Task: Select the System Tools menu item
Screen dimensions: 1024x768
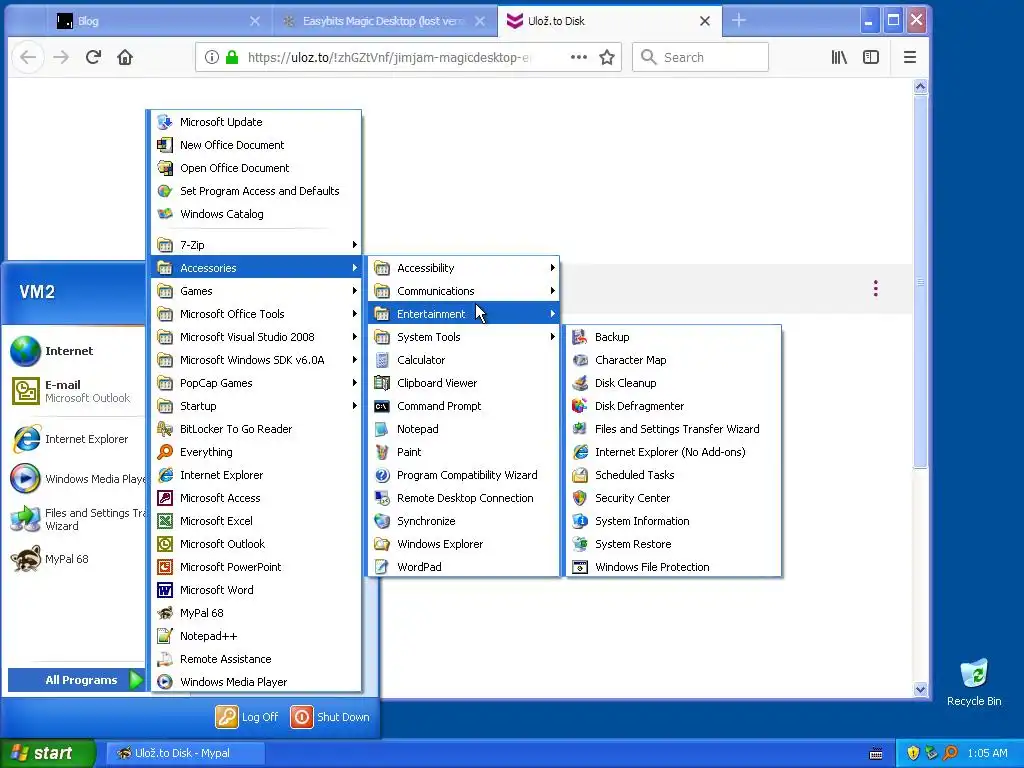Action: click(463, 337)
